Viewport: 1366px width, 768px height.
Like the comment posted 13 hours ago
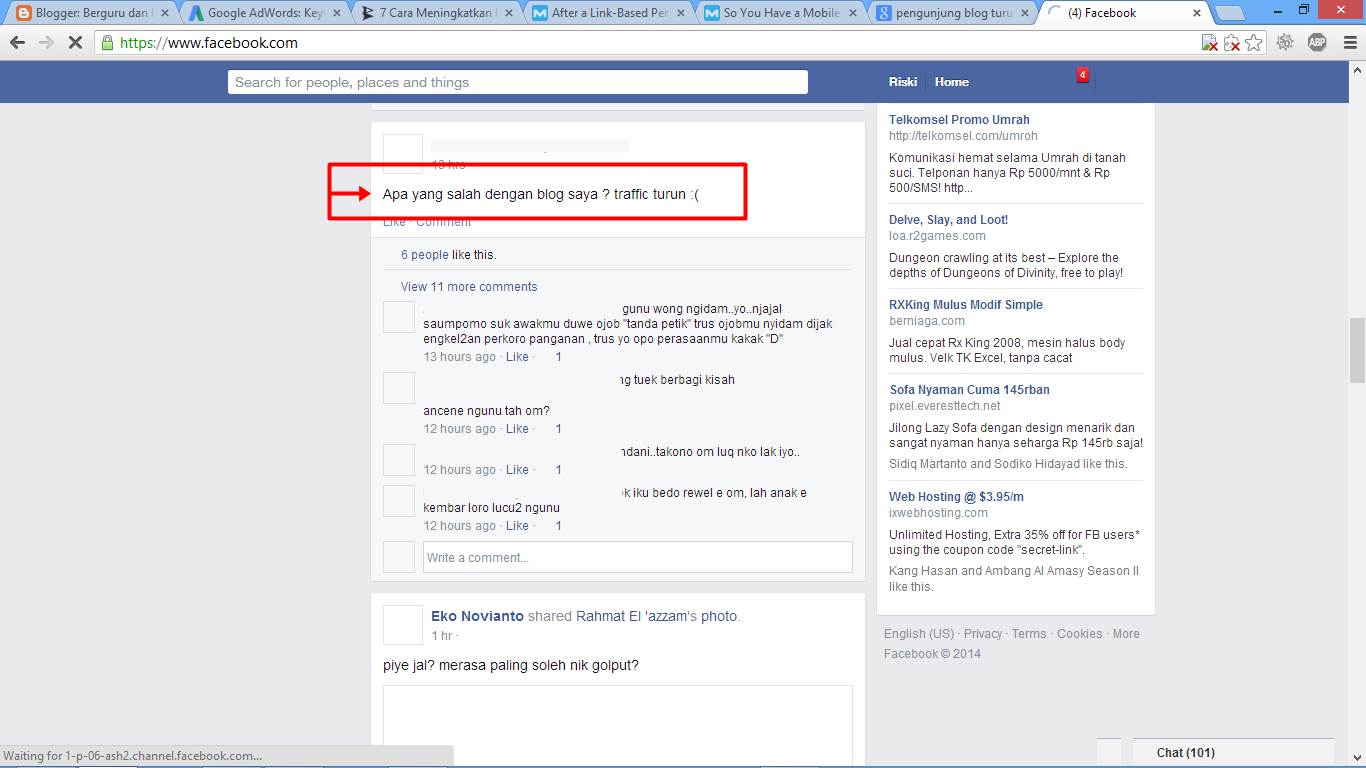coord(517,357)
